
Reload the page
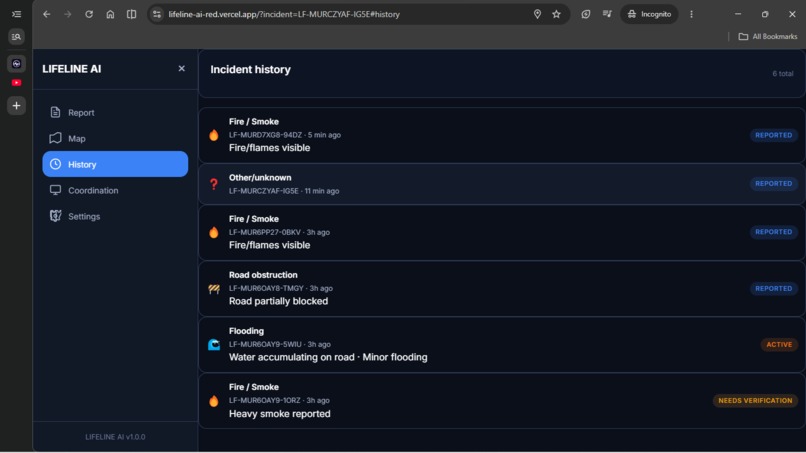click(x=89, y=14)
